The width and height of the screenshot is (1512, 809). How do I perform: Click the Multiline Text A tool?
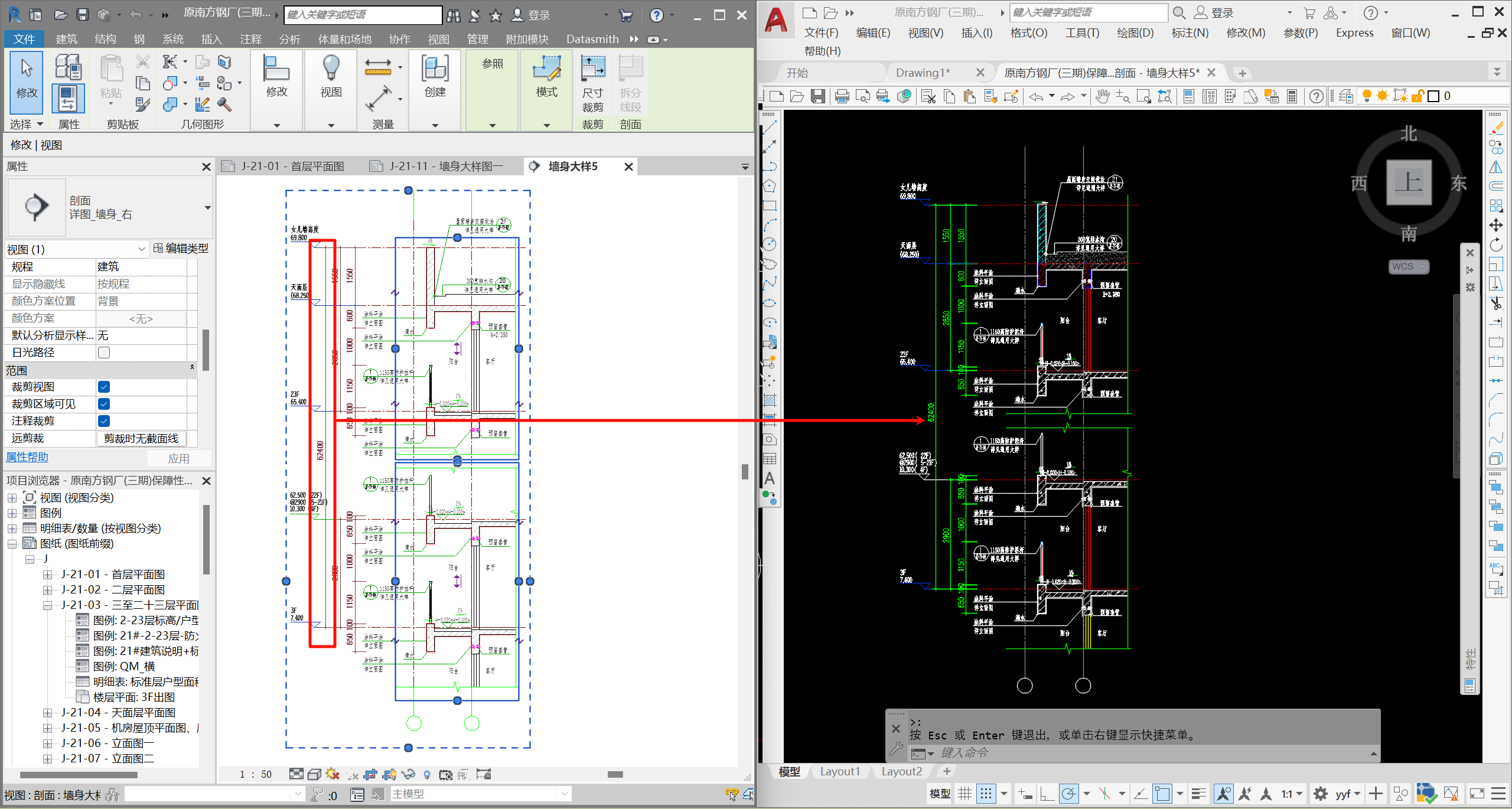[x=770, y=479]
